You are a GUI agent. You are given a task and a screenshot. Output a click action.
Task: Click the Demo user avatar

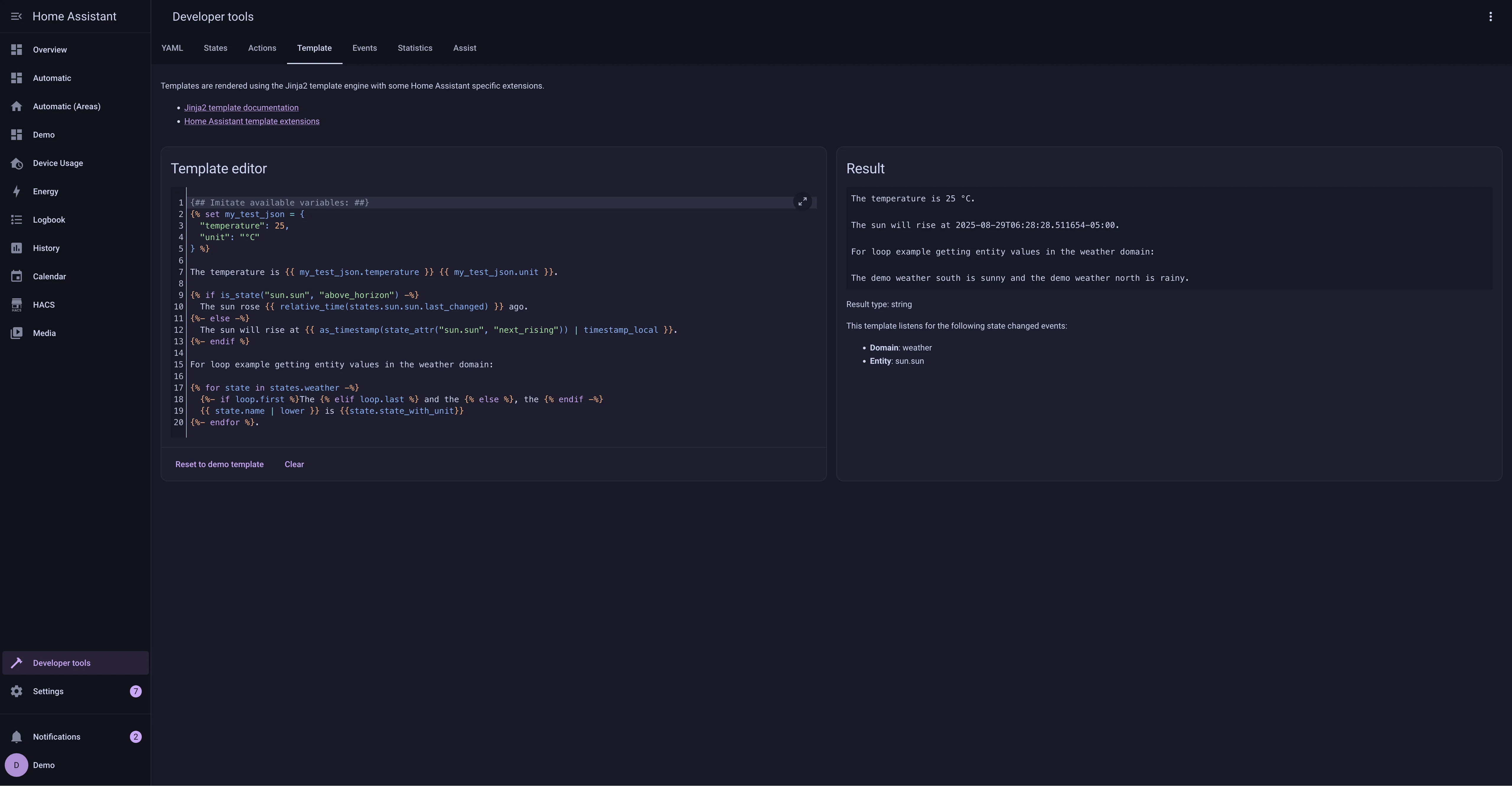(17, 765)
